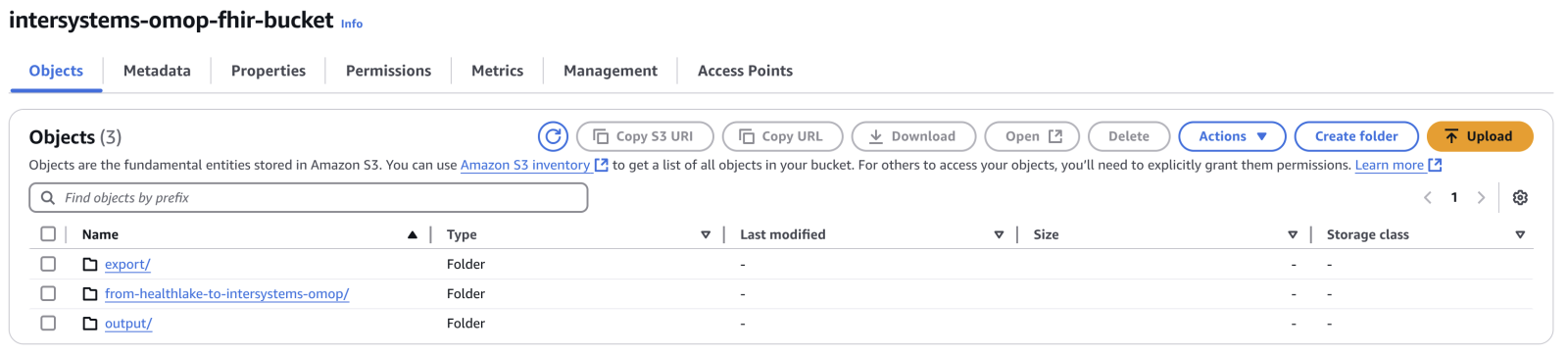Expand the Actions dropdown menu
This screenshot has width=1568, height=355.
click(1232, 136)
